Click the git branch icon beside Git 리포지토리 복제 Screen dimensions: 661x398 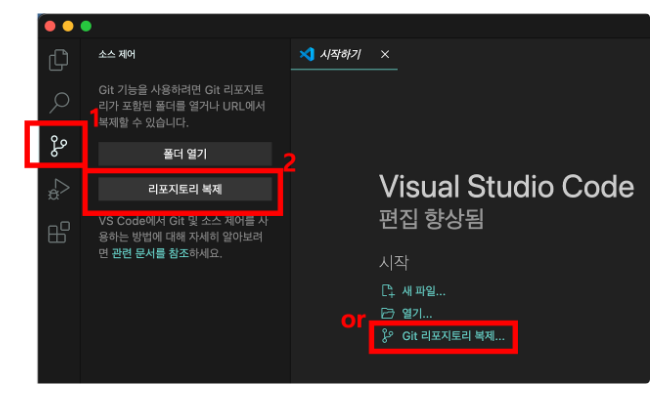pyautogui.click(x=387, y=336)
